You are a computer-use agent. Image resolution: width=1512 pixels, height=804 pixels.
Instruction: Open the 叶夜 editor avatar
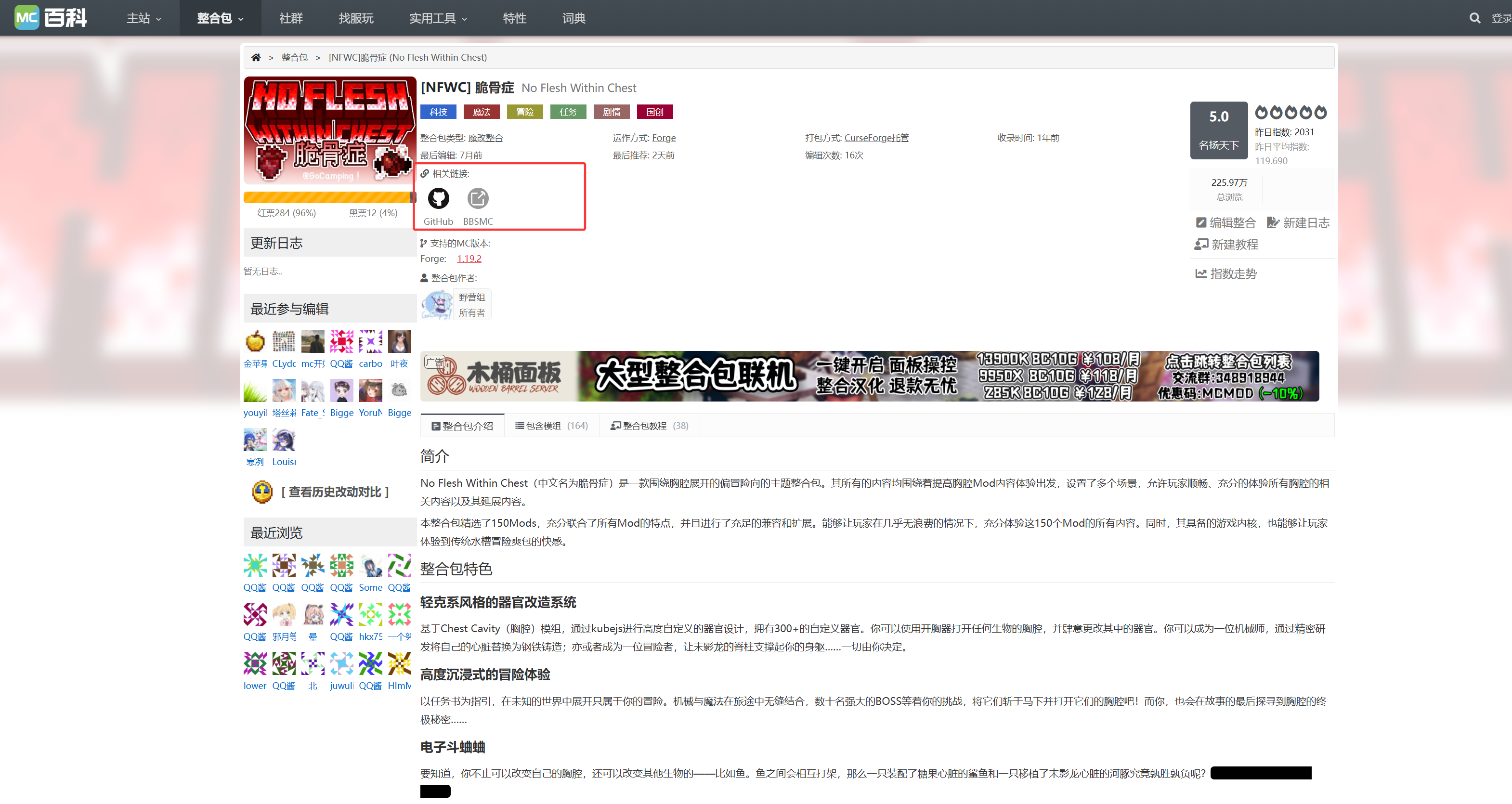coord(400,341)
